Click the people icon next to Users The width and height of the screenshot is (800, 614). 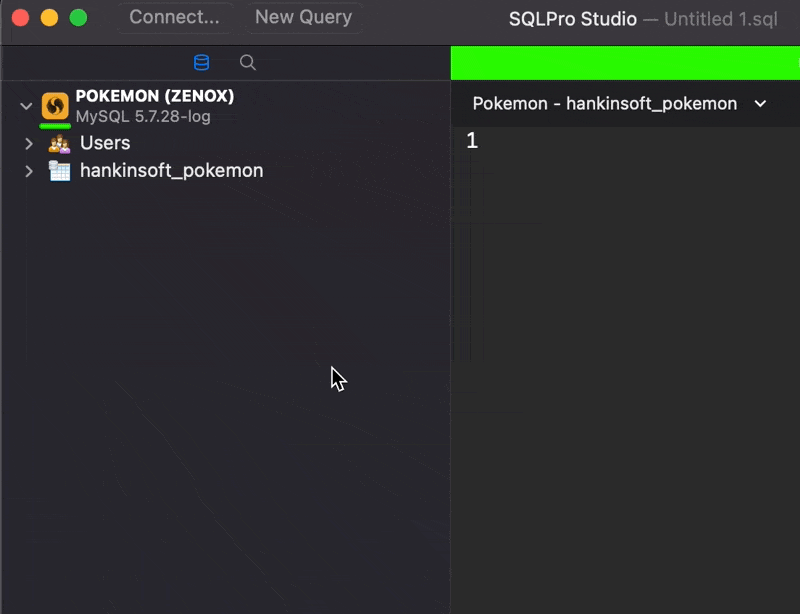(57, 142)
